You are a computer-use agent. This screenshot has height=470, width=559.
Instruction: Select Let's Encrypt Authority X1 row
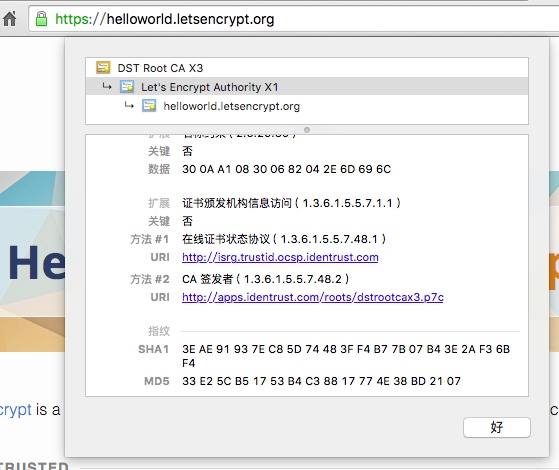(x=307, y=86)
